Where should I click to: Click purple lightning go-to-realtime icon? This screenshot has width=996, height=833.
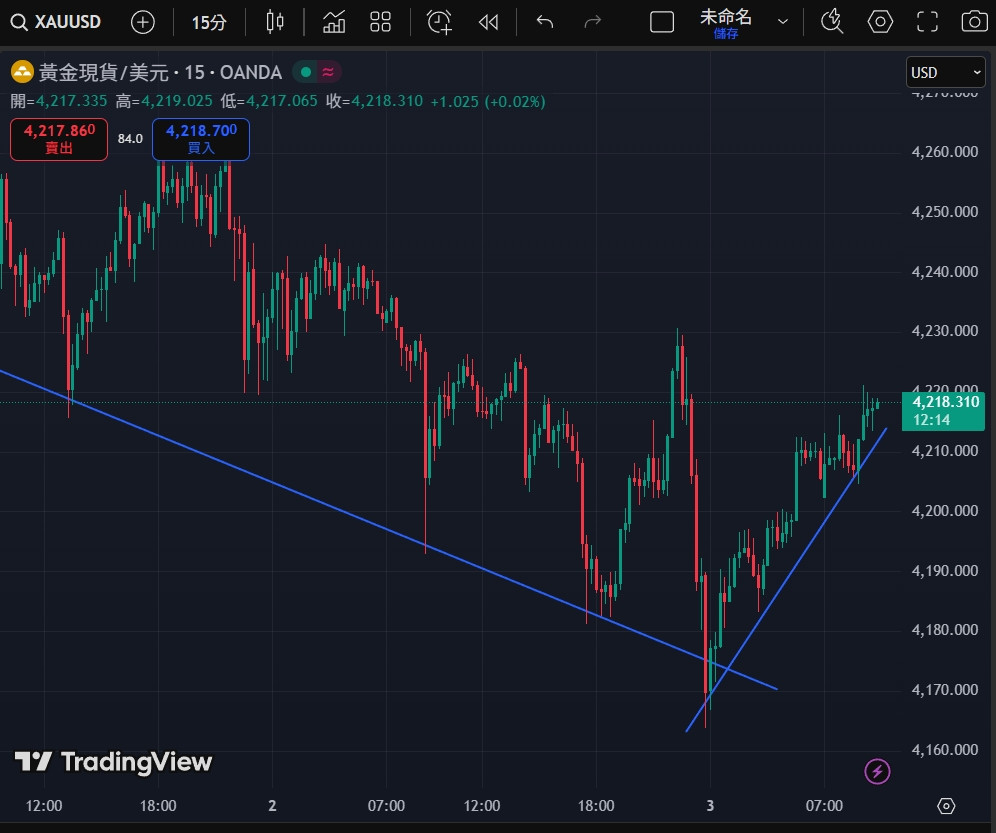point(877,771)
